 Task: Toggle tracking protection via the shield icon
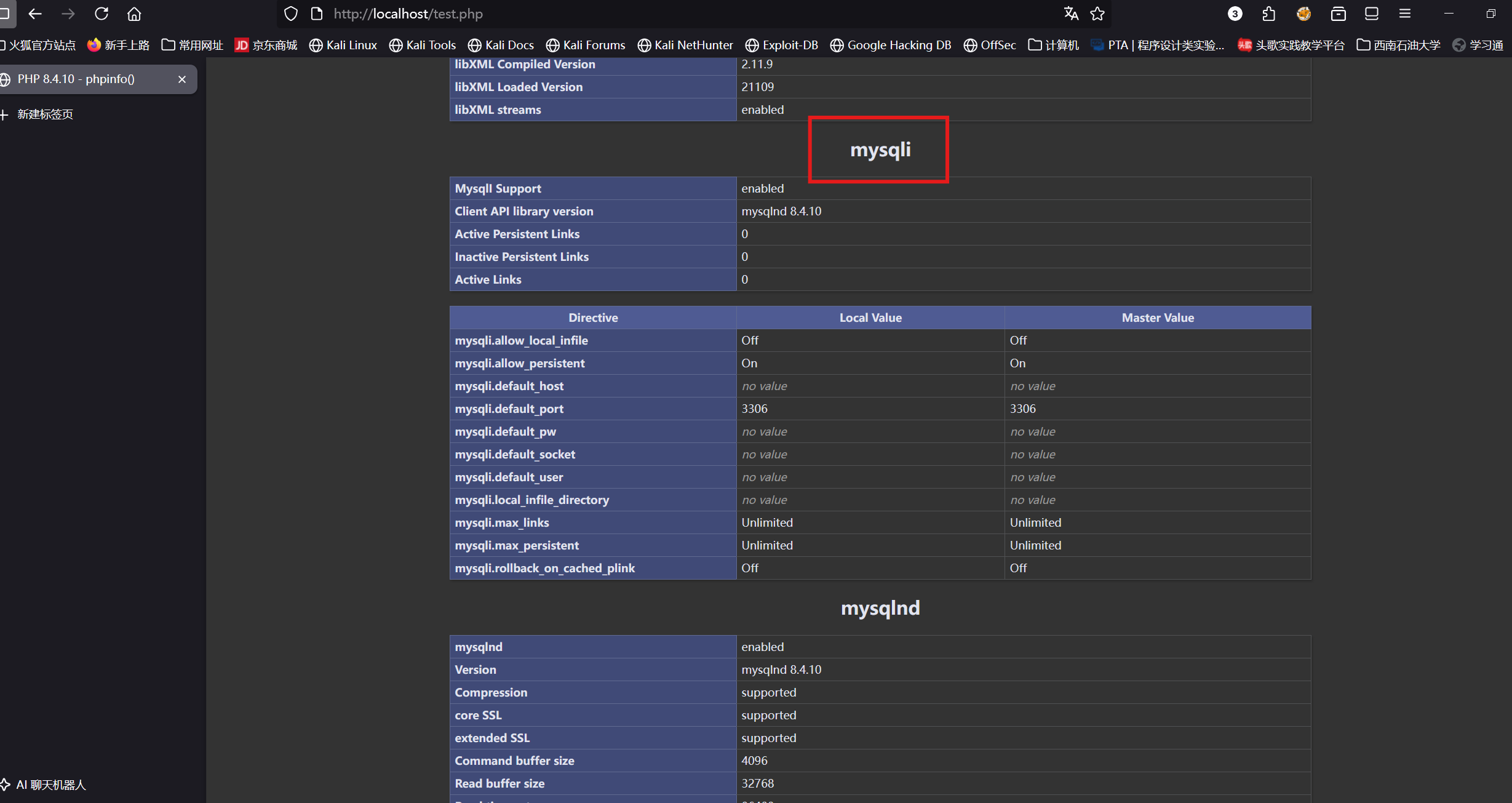(290, 14)
